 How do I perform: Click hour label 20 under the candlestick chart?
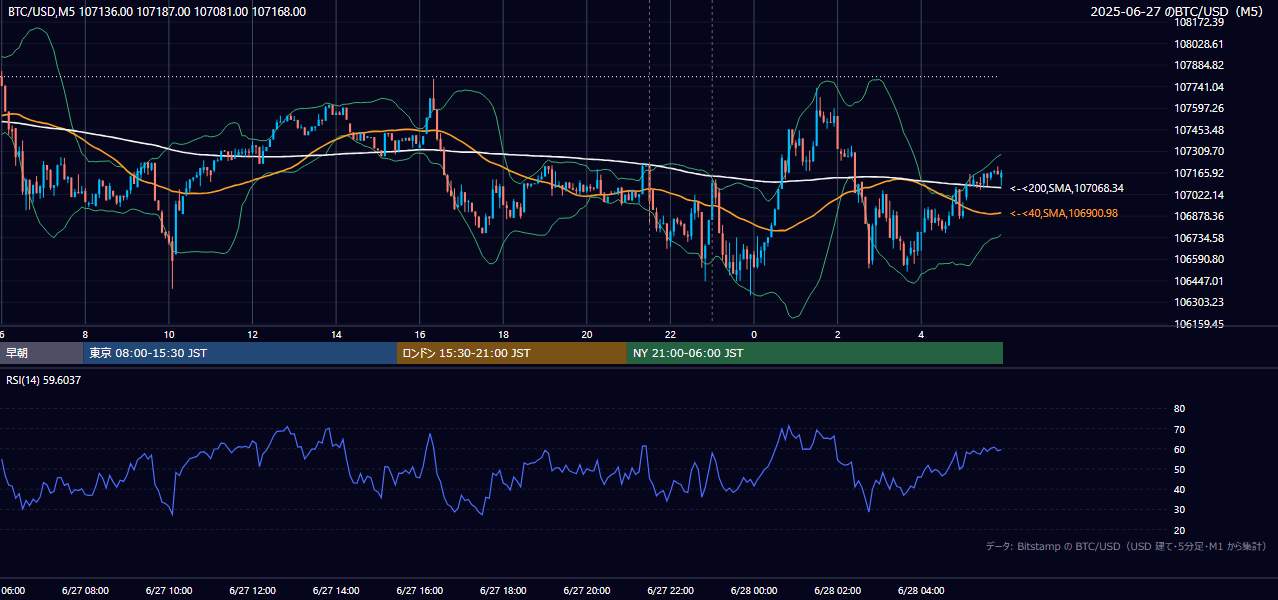tap(587, 335)
